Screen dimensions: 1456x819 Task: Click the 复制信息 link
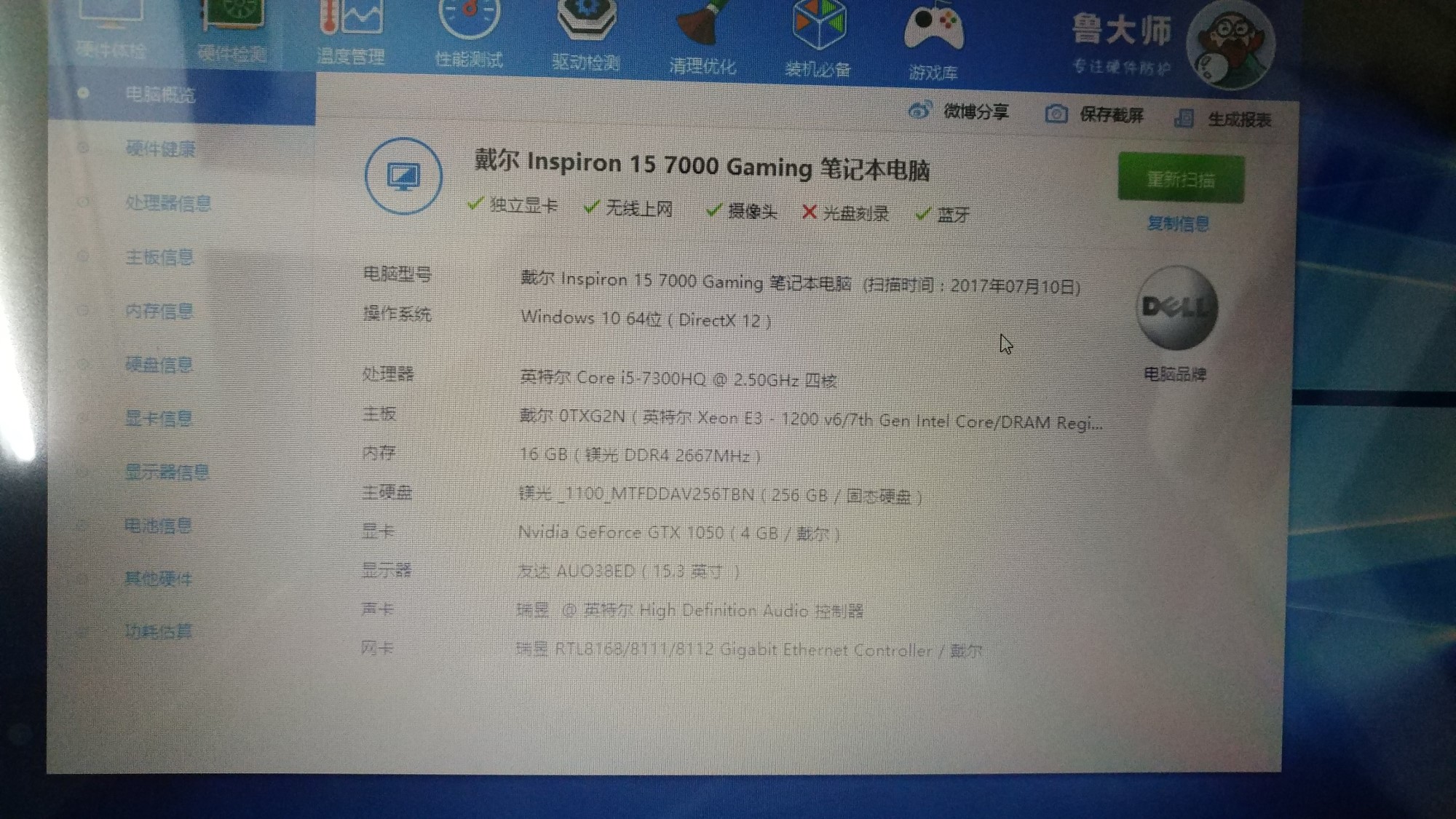[1178, 223]
